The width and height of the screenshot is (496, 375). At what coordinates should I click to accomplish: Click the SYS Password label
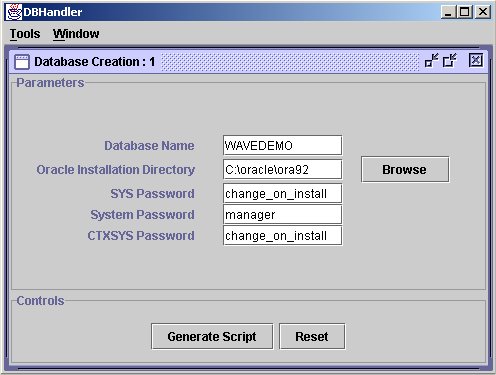coord(152,194)
